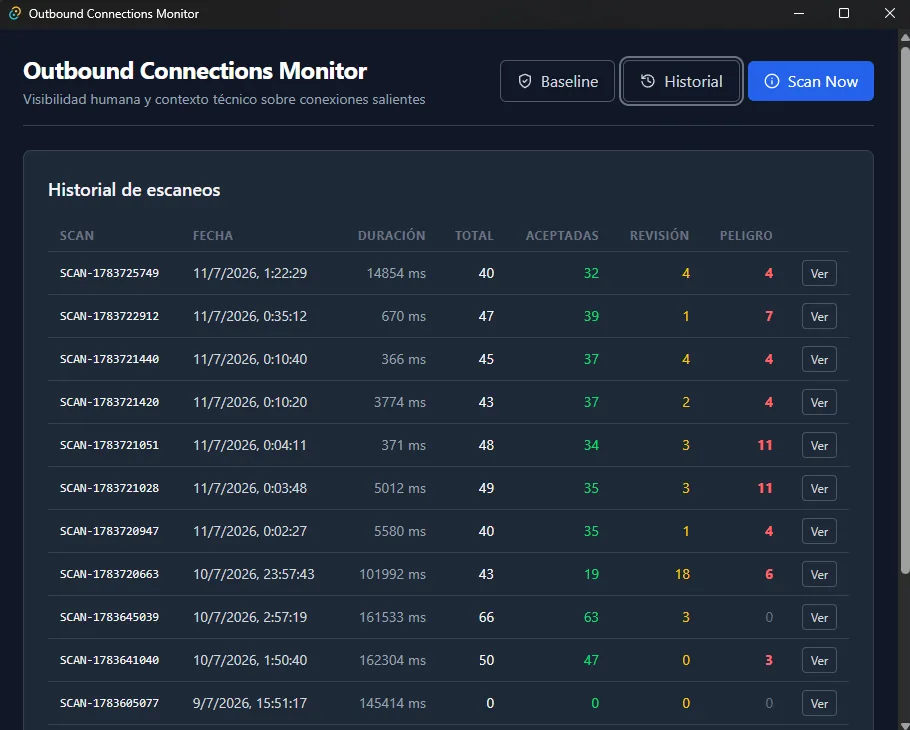Click the Historial de escaneos heading

[x=134, y=190]
